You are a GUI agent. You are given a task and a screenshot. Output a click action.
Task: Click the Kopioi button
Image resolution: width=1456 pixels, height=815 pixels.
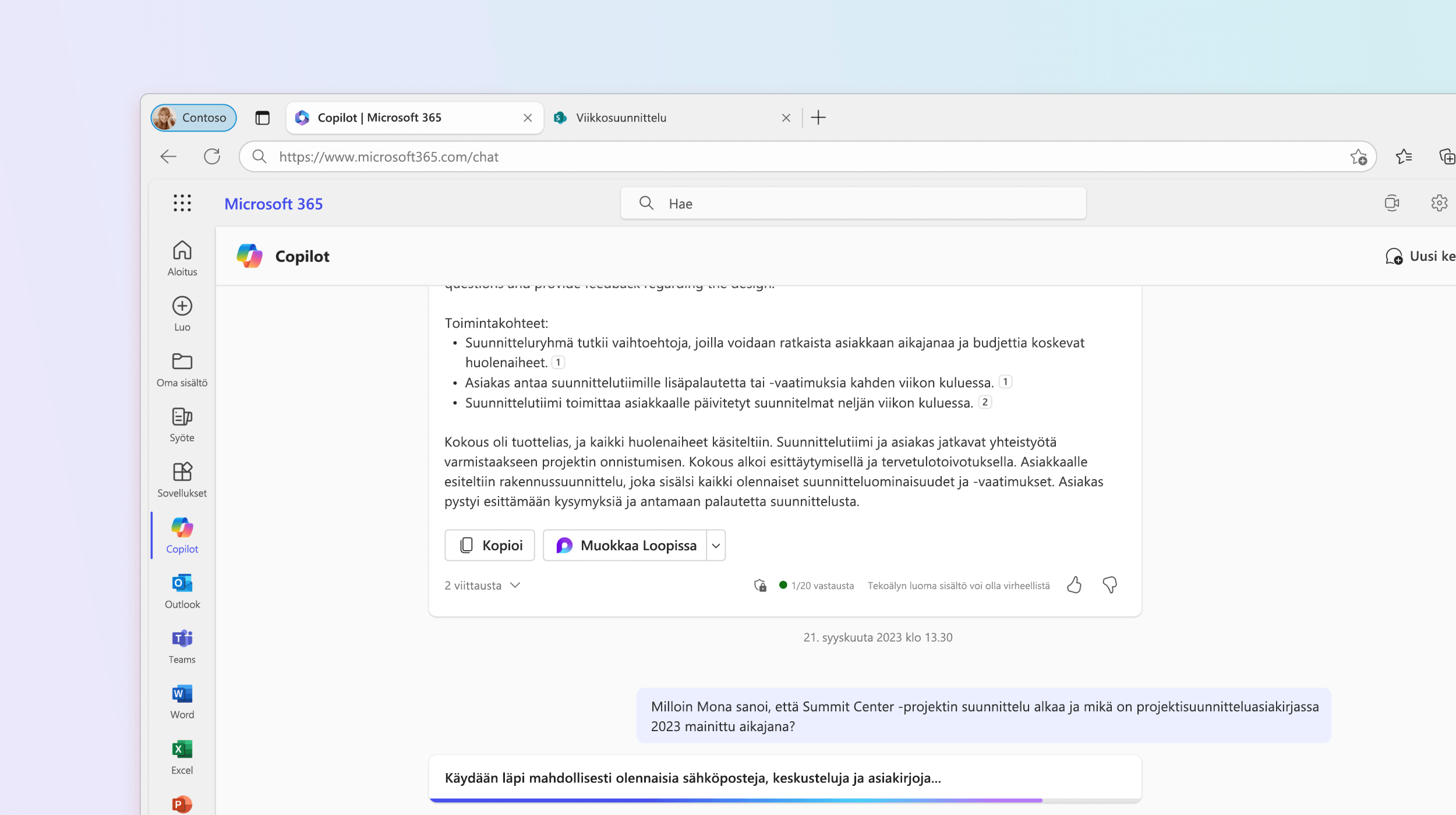(489, 545)
